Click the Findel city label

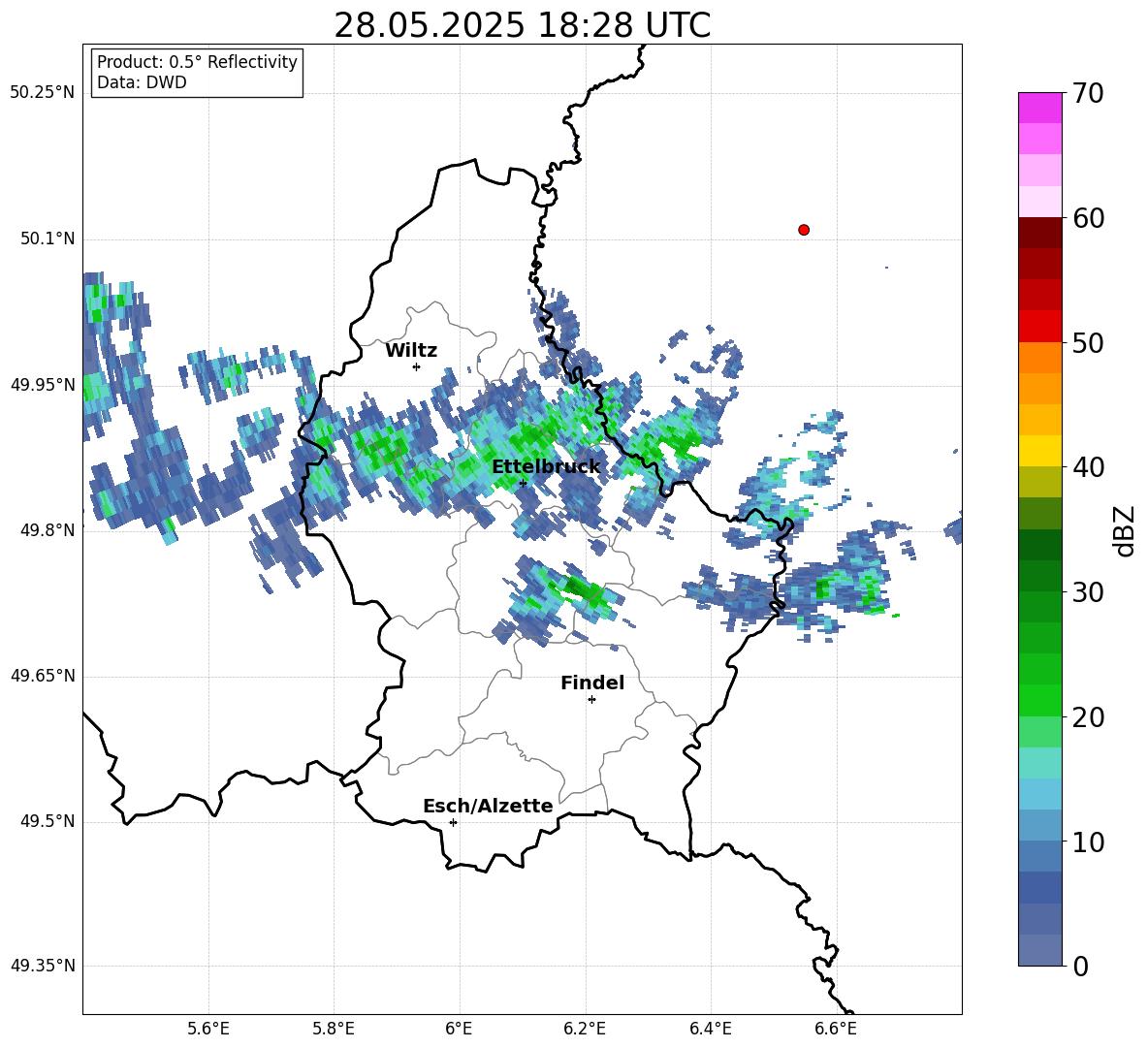click(x=592, y=683)
